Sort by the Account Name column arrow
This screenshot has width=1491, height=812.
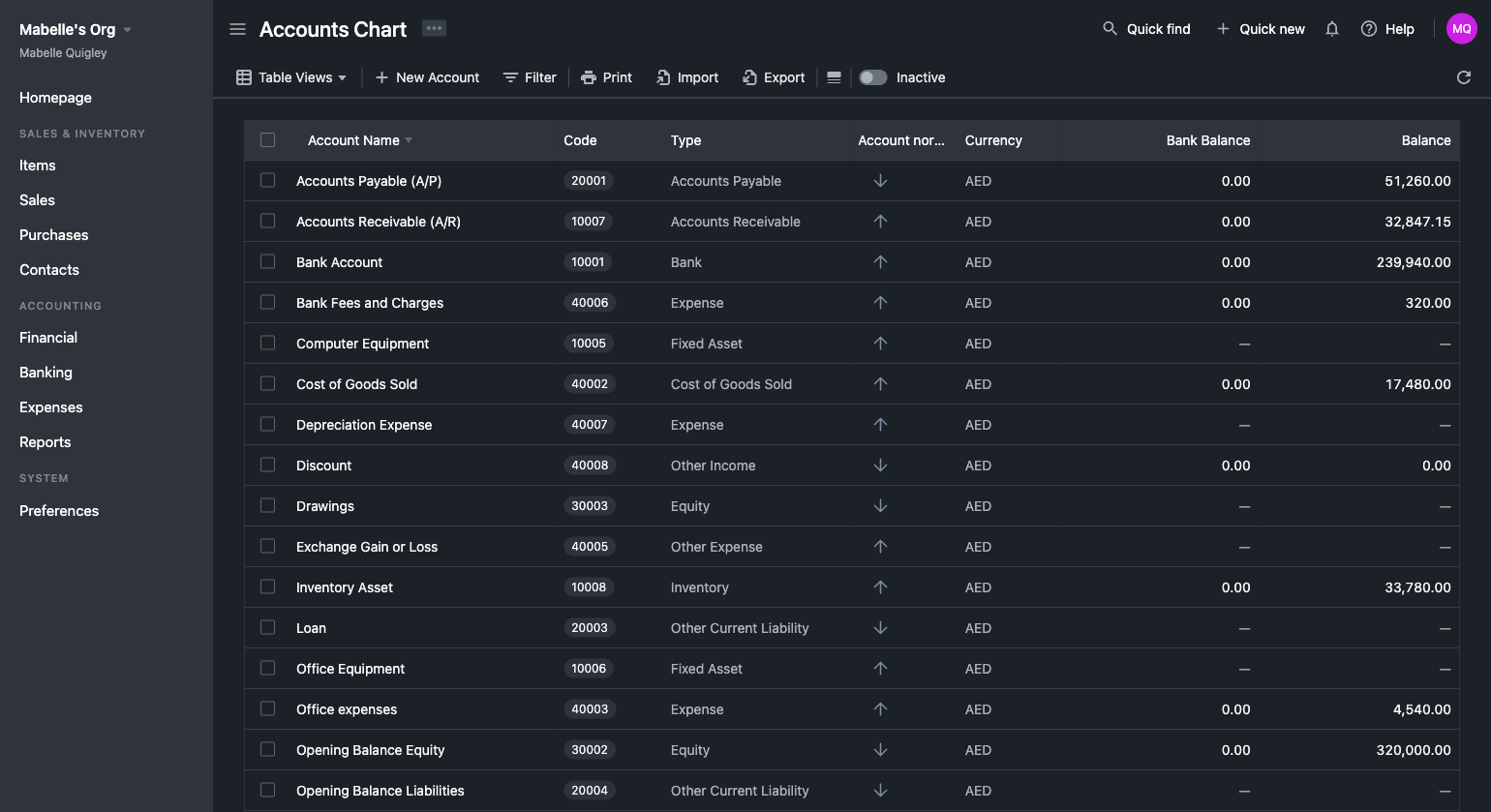409,140
